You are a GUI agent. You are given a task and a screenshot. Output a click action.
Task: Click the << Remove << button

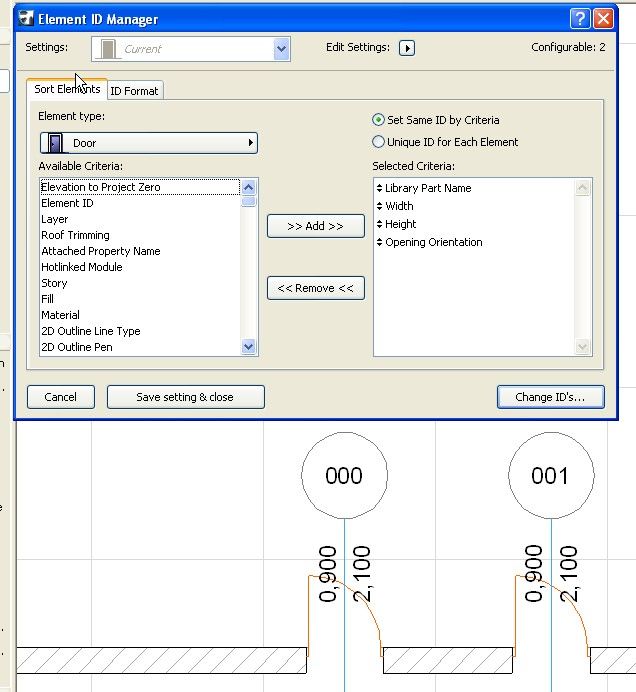[316, 288]
